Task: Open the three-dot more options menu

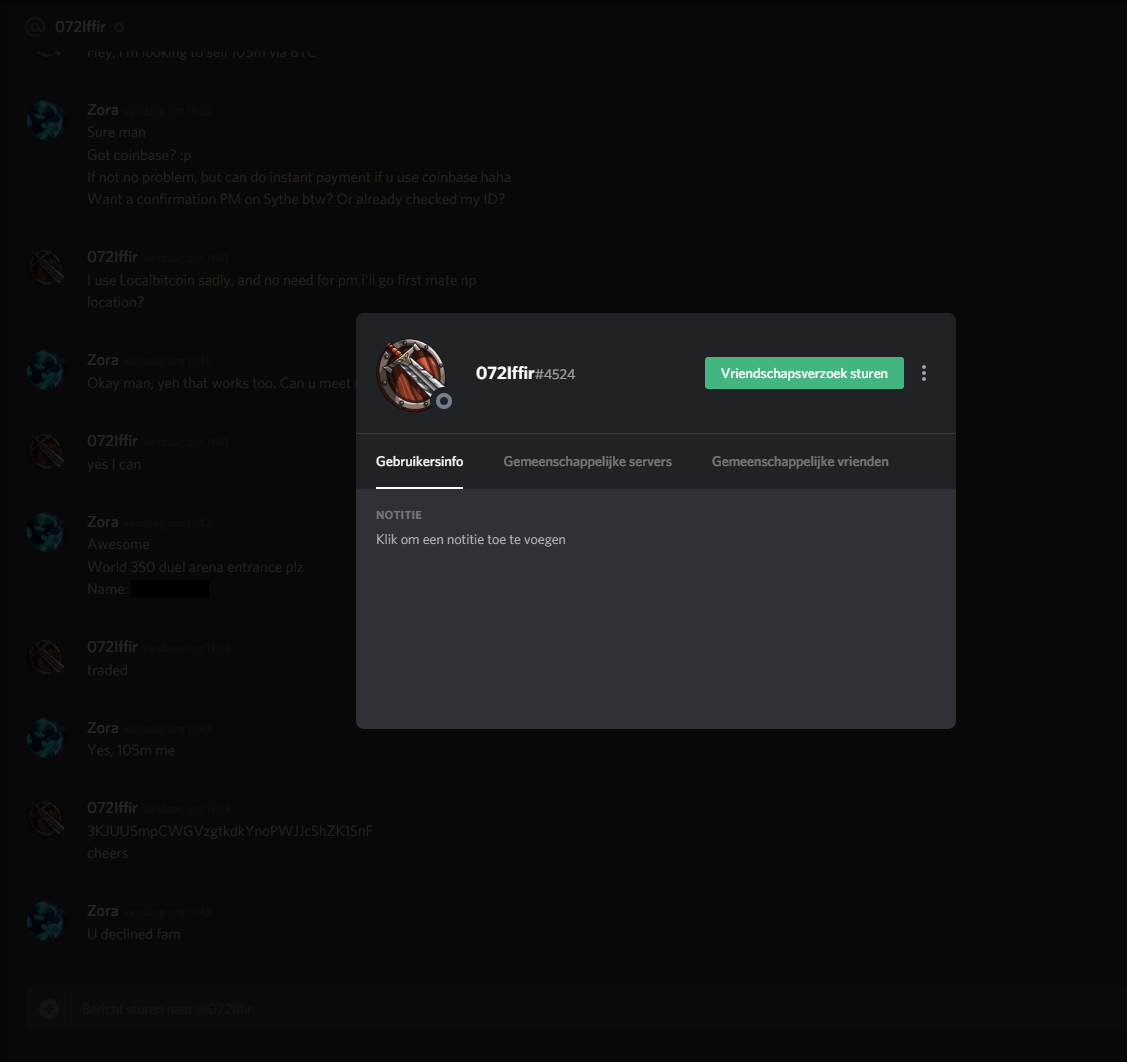Action: tap(924, 373)
